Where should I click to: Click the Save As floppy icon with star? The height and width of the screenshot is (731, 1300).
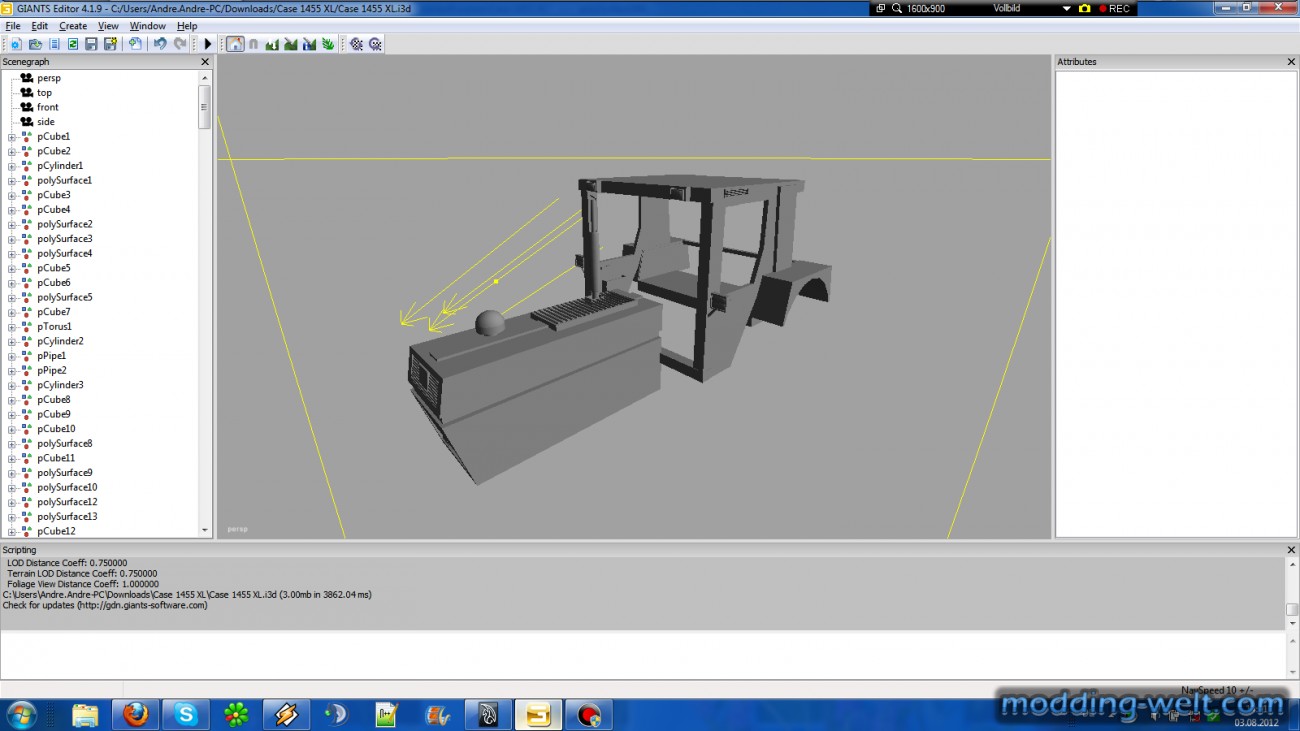(110, 44)
